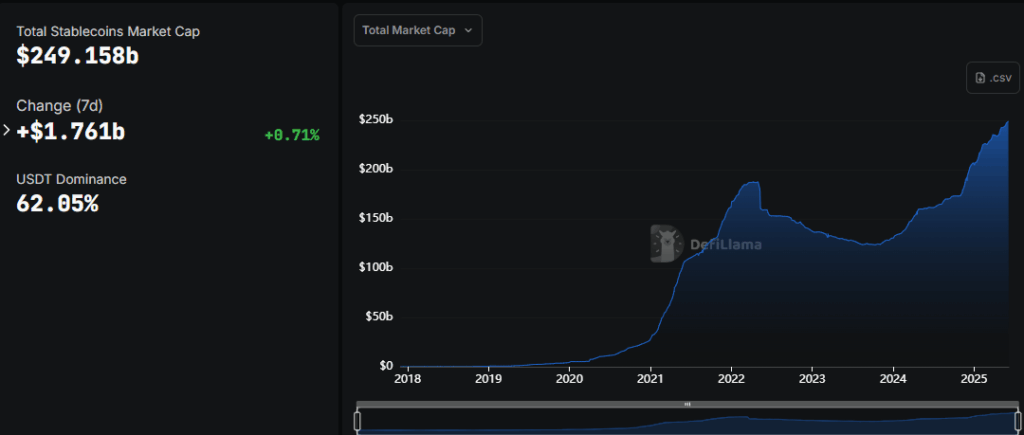1024x435 pixels.
Task: Click the 2020 label on the time axis
Action: (x=569, y=379)
